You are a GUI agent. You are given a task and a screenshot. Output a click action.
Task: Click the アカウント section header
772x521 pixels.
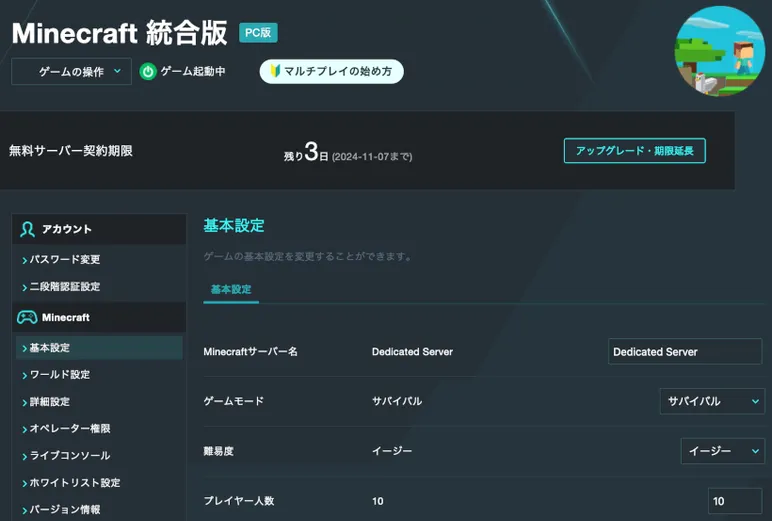99,229
